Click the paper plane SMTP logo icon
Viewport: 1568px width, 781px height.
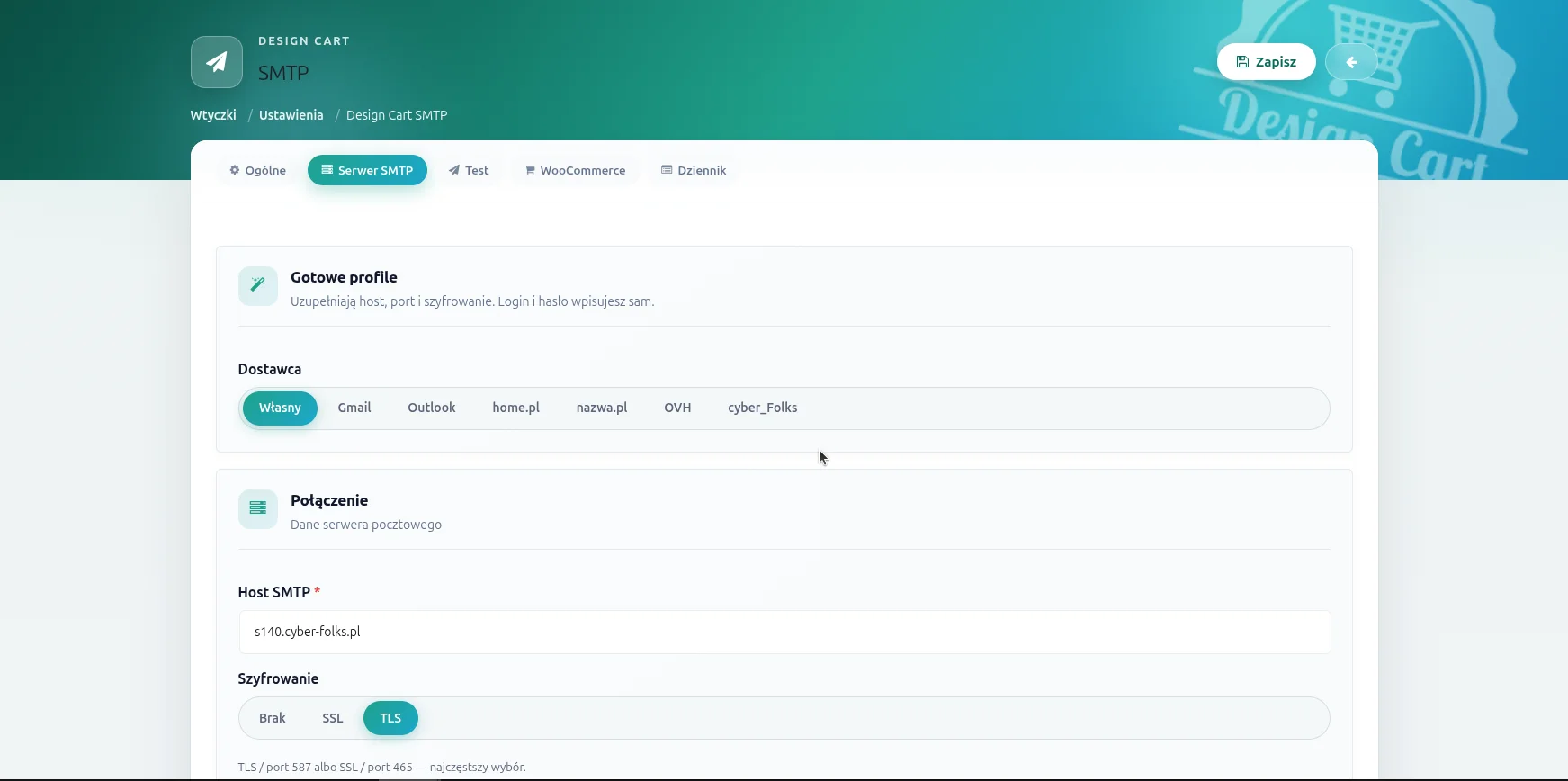point(217,62)
